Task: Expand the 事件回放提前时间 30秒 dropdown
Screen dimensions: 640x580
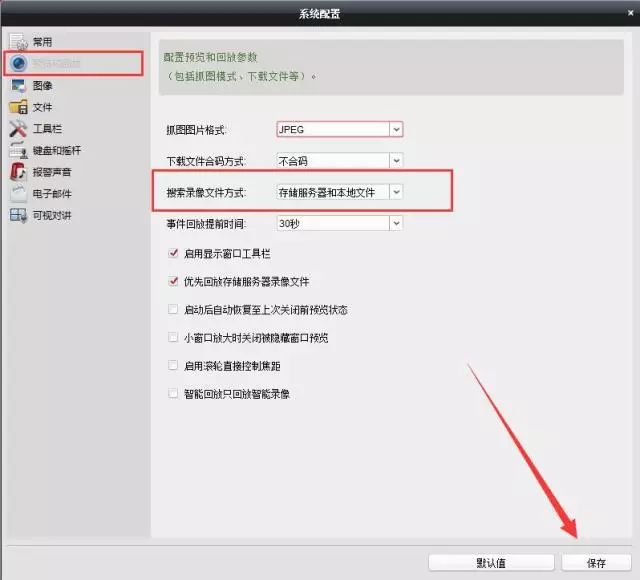Action: tap(339, 223)
